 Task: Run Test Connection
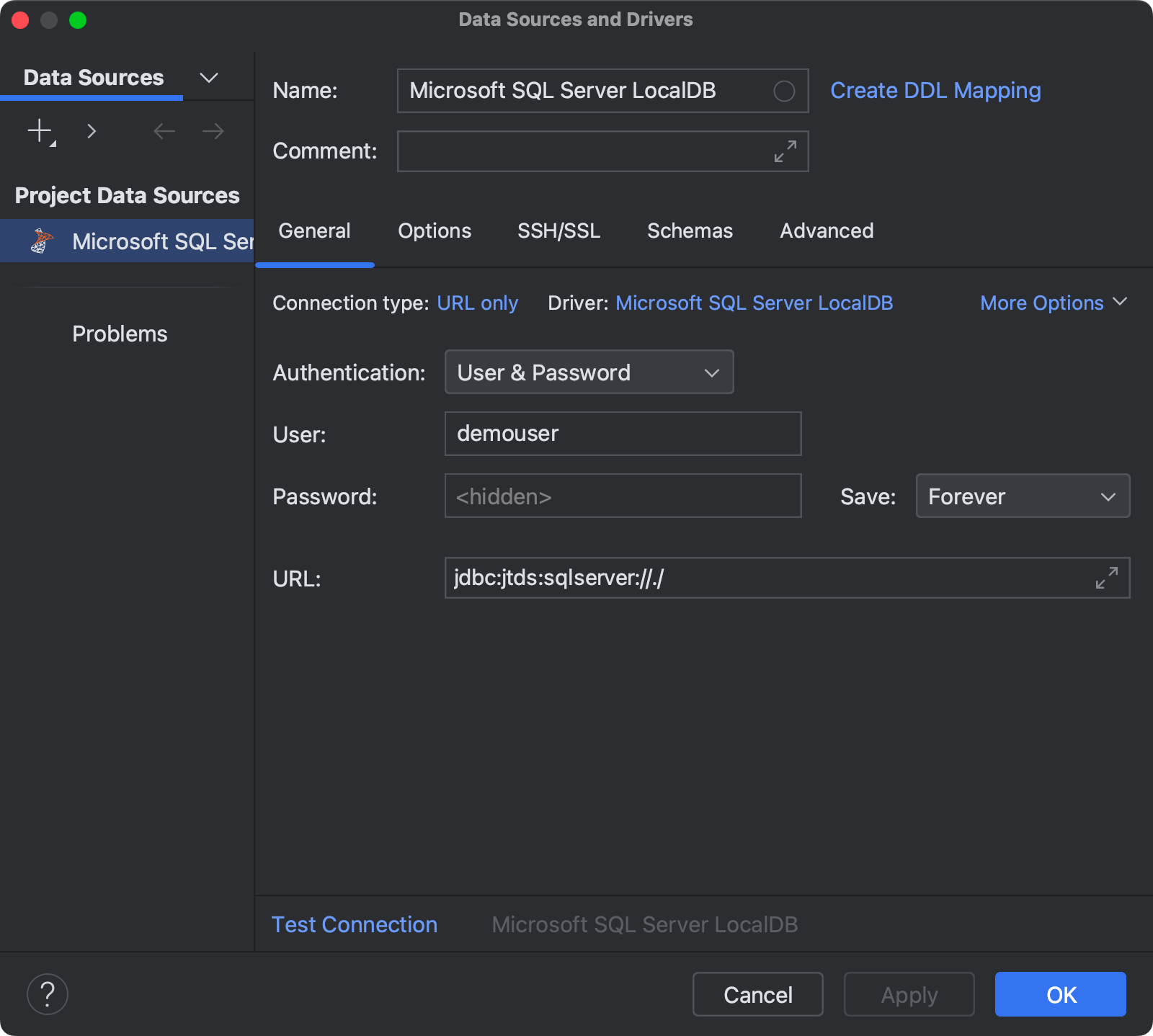(x=354, y=924)
